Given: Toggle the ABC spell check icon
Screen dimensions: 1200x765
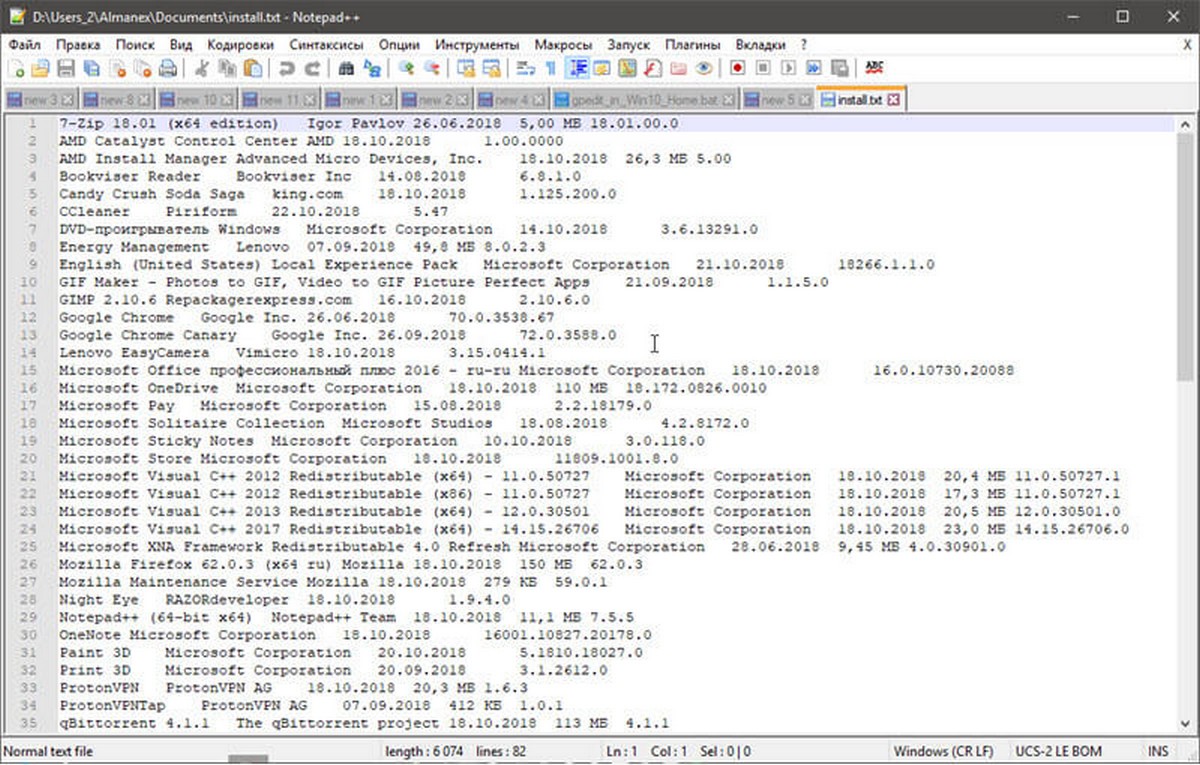Looking at the screenshot, I should click(874, 68).
